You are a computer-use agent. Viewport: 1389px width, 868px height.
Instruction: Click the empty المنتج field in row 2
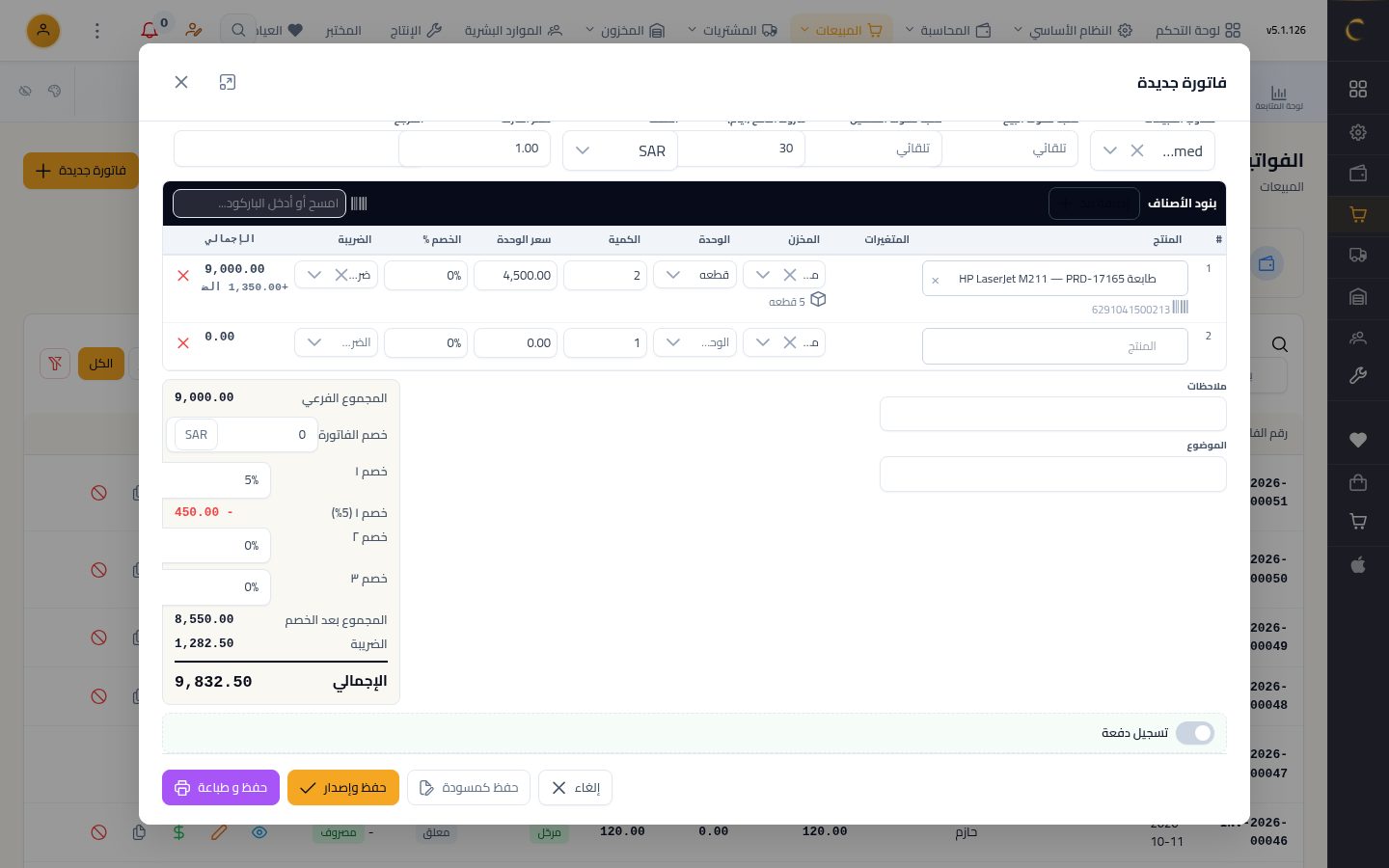tap(1055, 346)
